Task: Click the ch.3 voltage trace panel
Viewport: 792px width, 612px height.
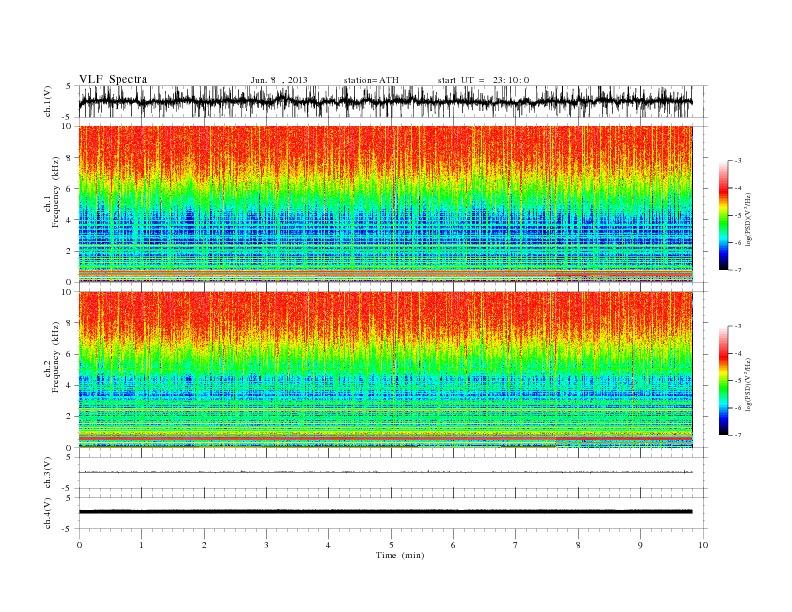Action: [x=393, y=473]
